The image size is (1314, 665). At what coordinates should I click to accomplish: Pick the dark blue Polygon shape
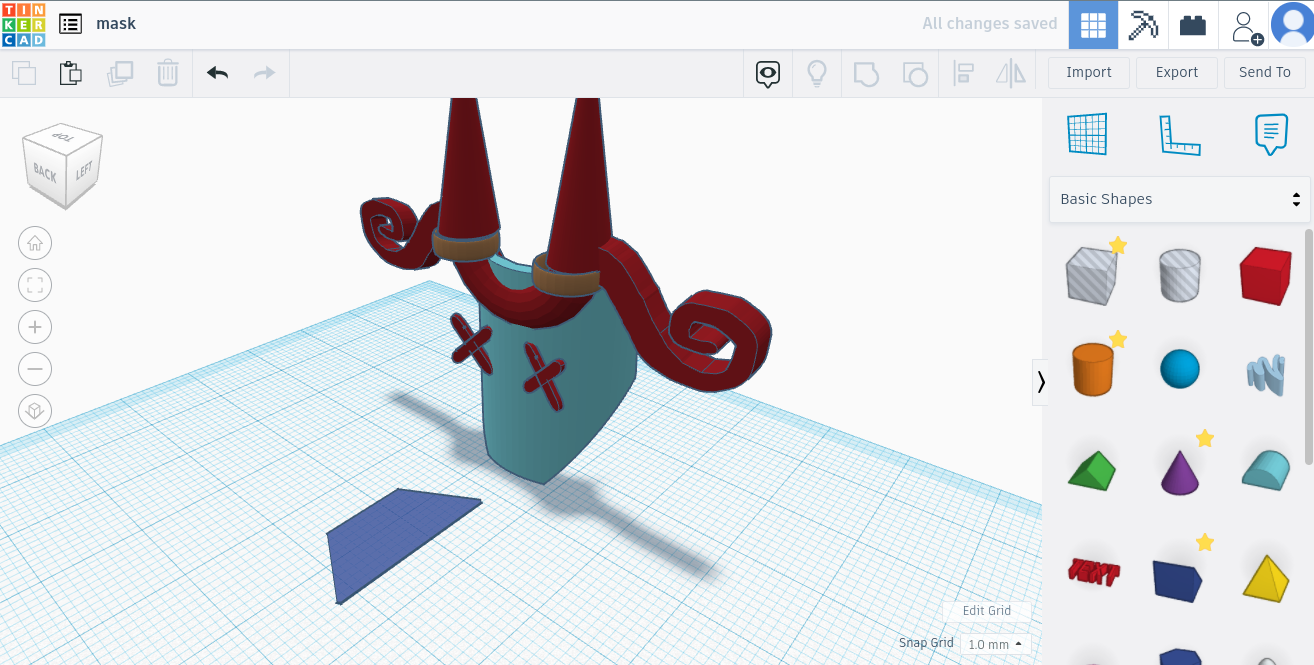point(1177,580)
